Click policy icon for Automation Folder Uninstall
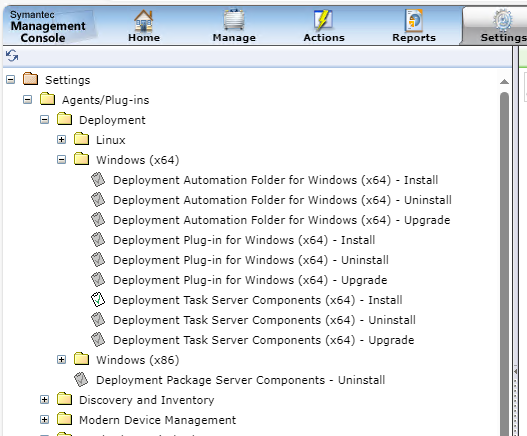 pyautogui.click(x=98, y=199)
